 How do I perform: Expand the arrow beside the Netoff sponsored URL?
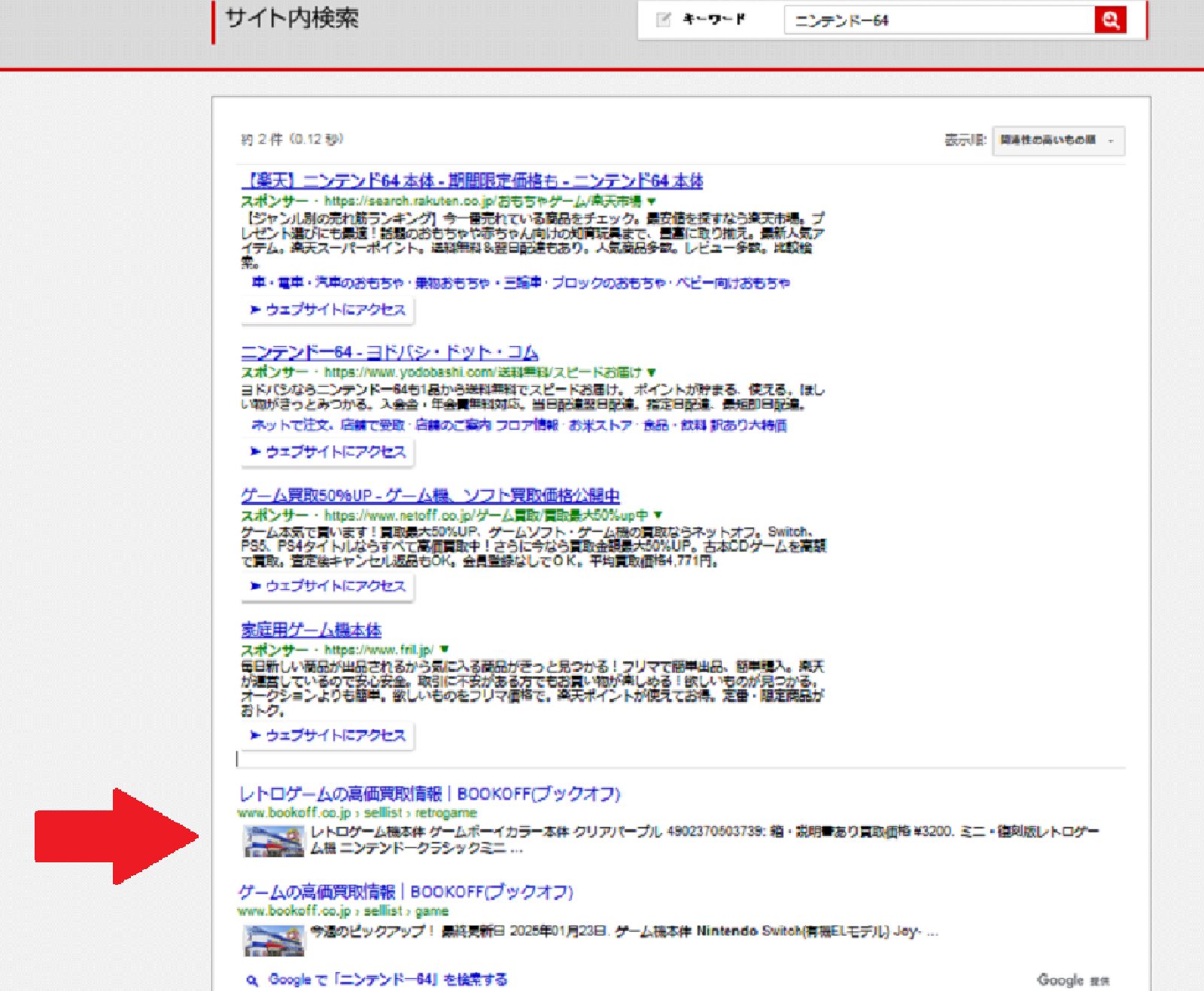pyautogui.click(x=658, y=515)
